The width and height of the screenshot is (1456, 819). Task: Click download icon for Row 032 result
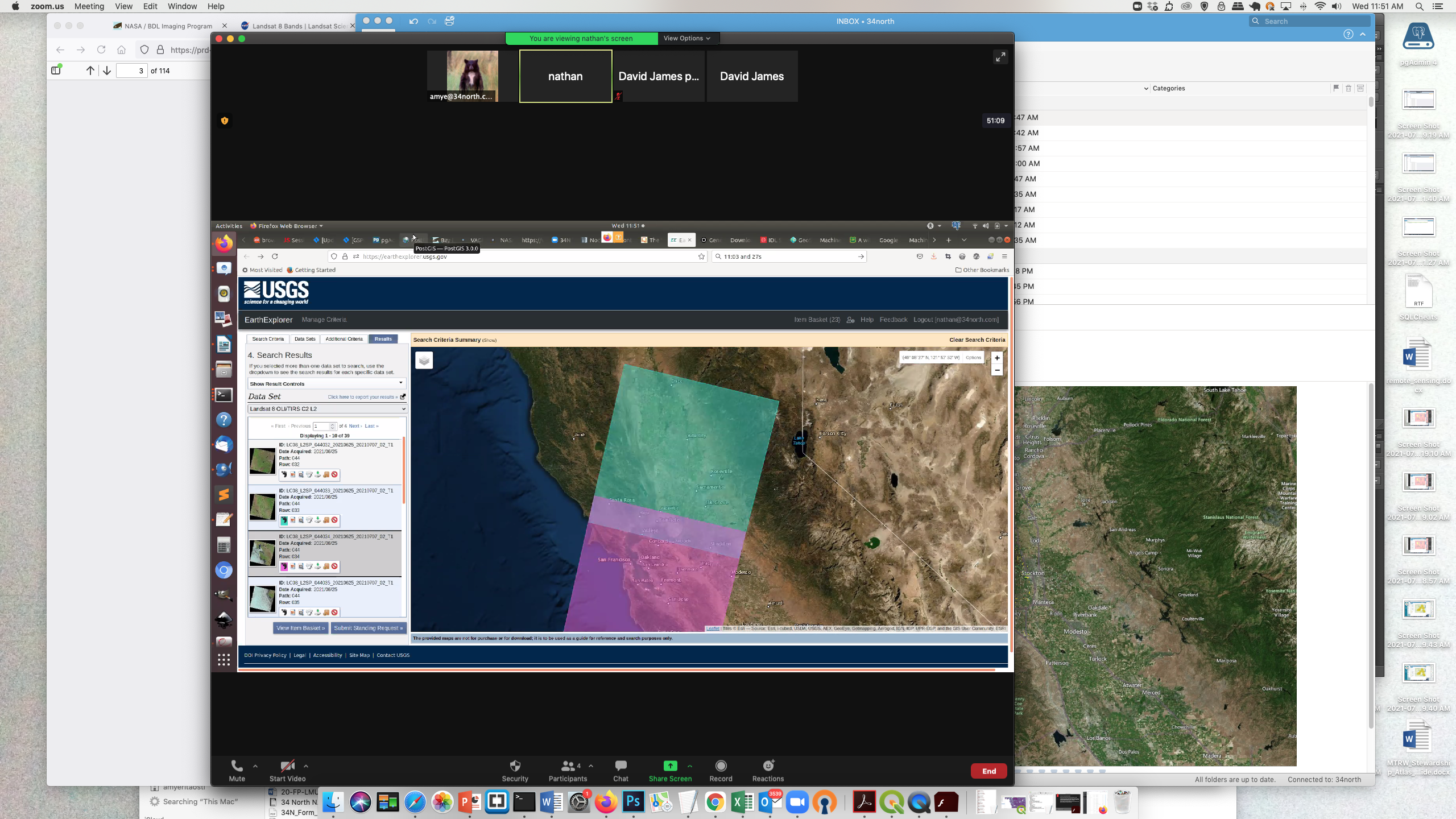pos(318,474)
